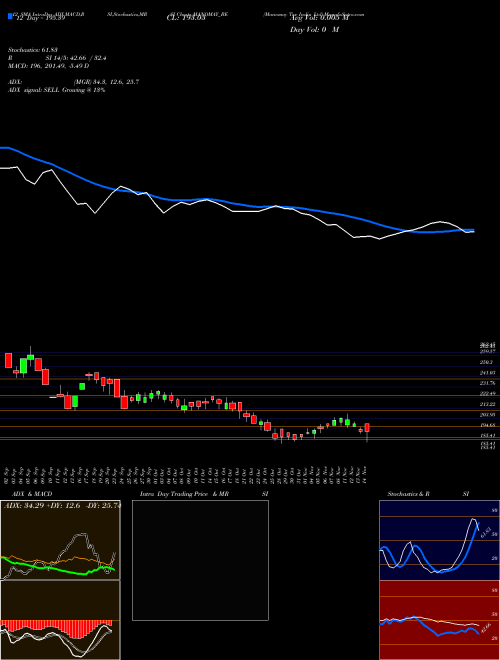
Task: Click the 'SI 14/3: 42.66 / 32.4' reading
Action: 76,58
